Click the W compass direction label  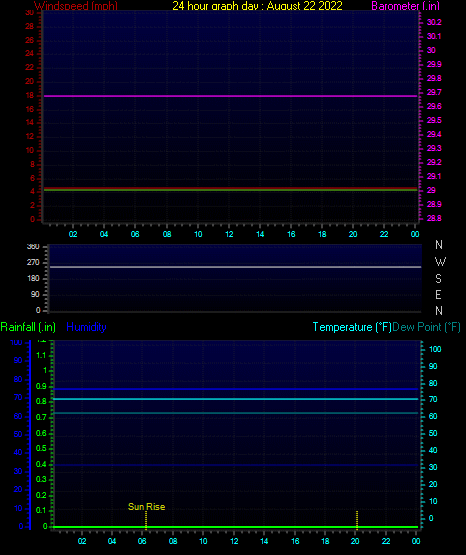pyautogui.click(x=440, y=262)
